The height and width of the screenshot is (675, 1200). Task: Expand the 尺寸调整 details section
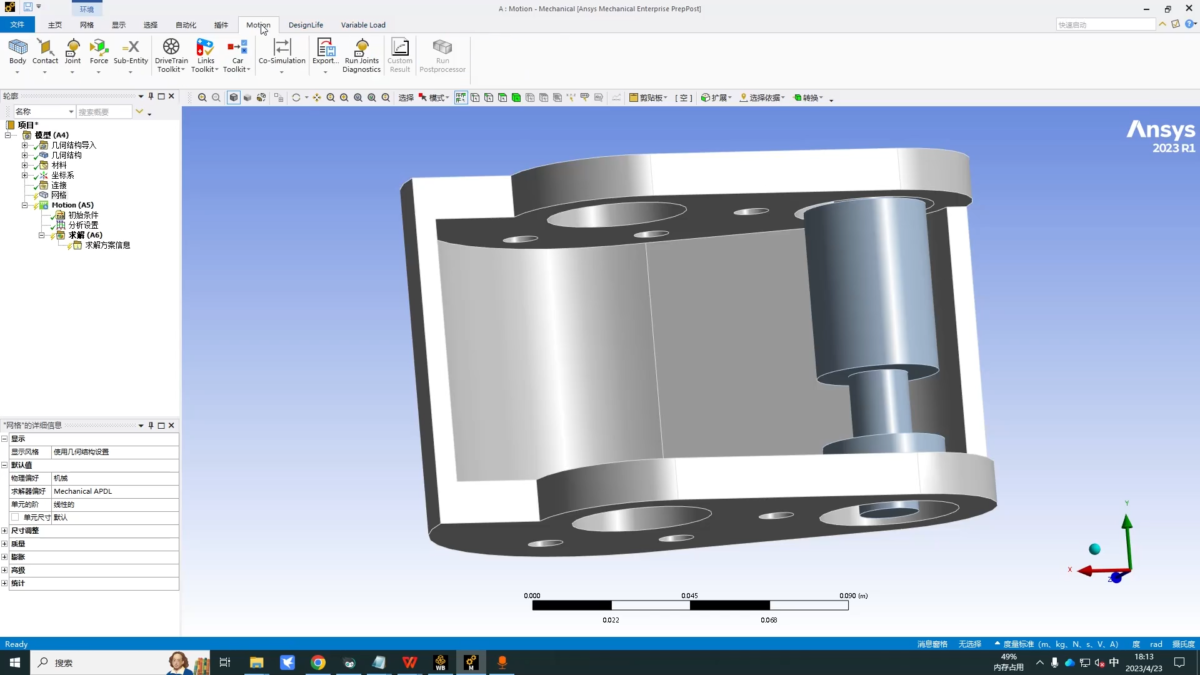point(5,531)
